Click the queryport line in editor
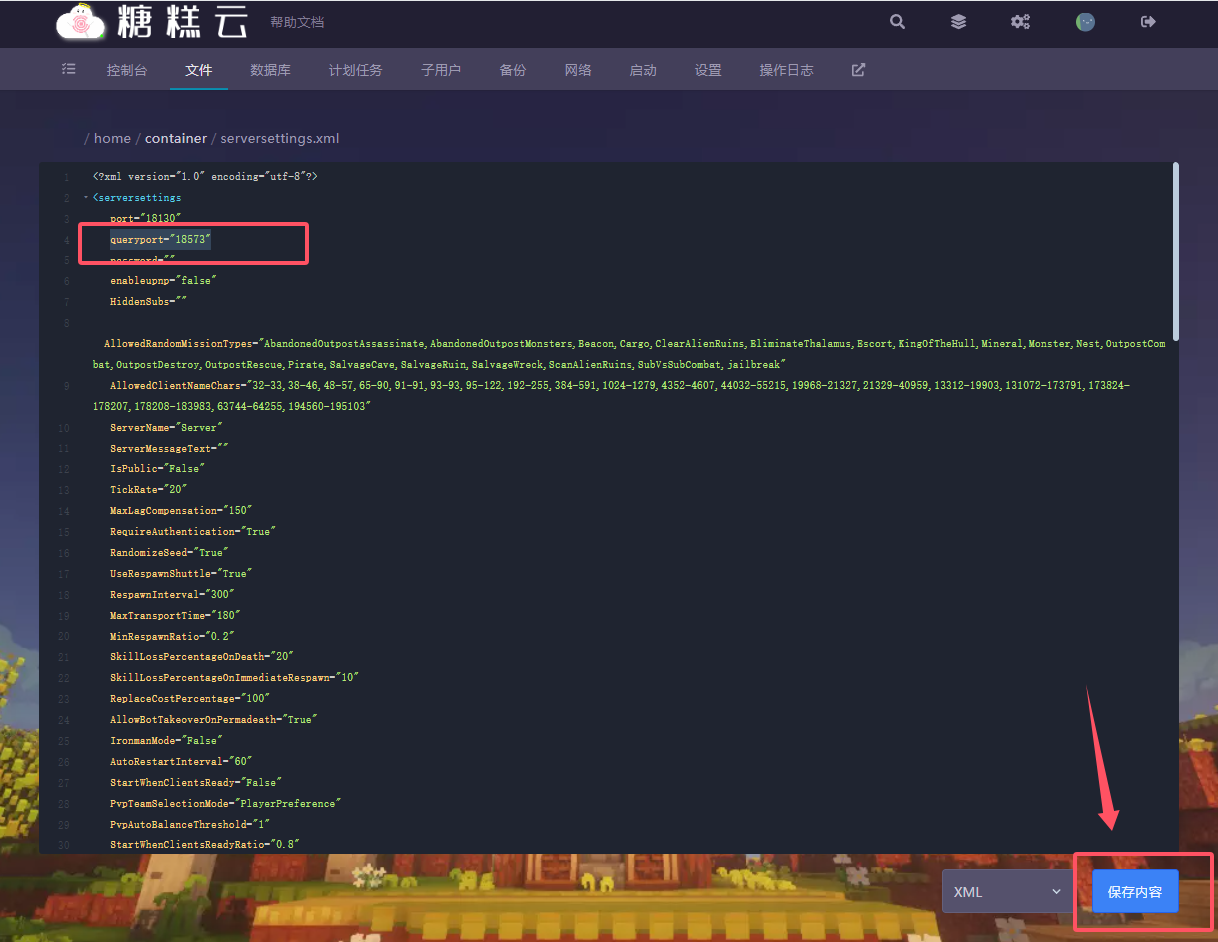Screen dimensions: 1218x942 click(x=160, y=240)
